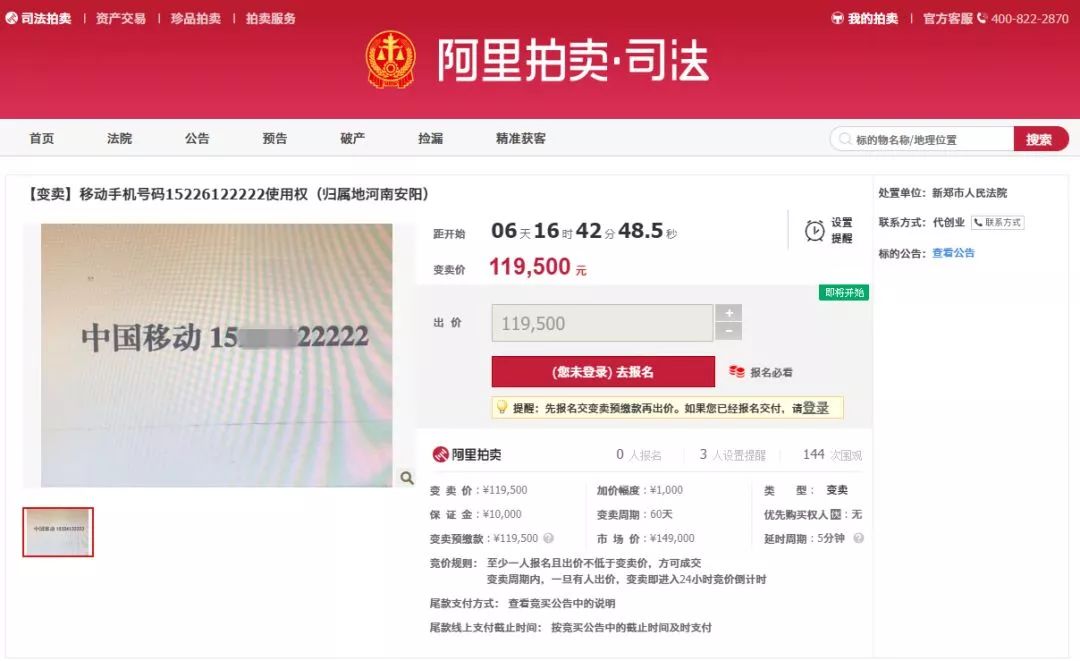
Task: Open the 破产 navigation tab
Action: (x=353, y=138)
